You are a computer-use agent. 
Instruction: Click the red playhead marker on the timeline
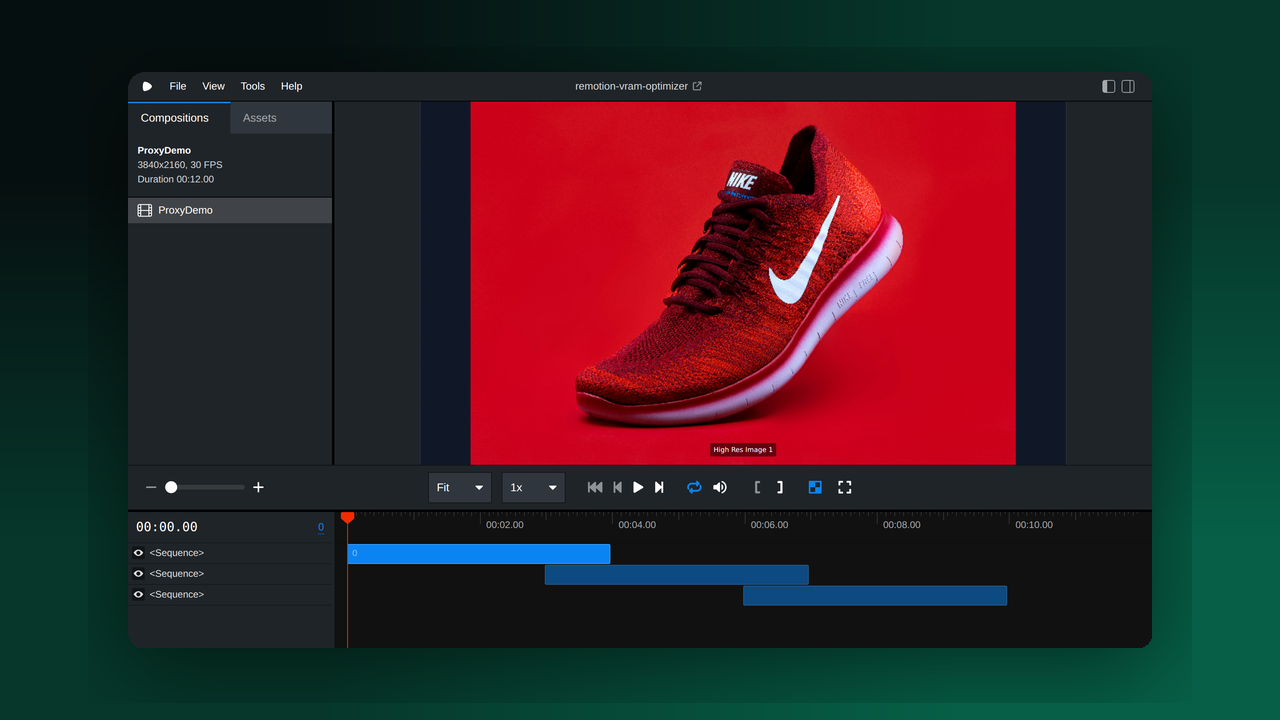coord(347,517)
